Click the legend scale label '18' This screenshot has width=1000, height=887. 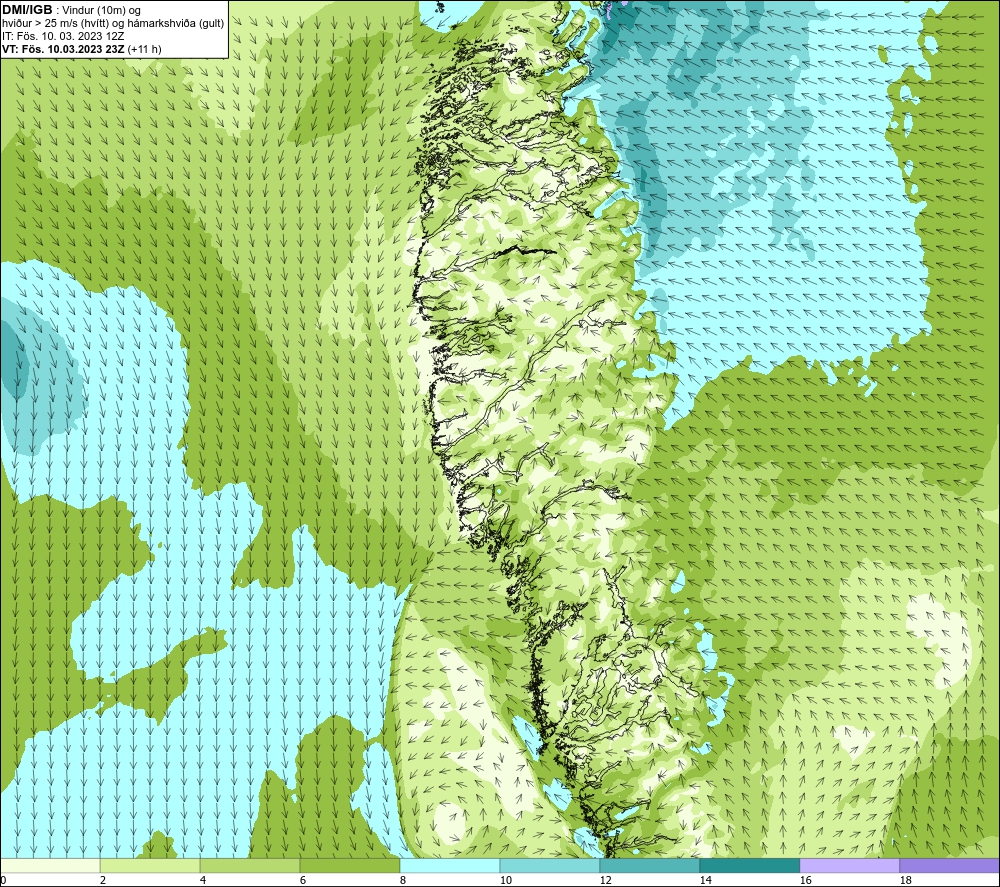point(906,881)
